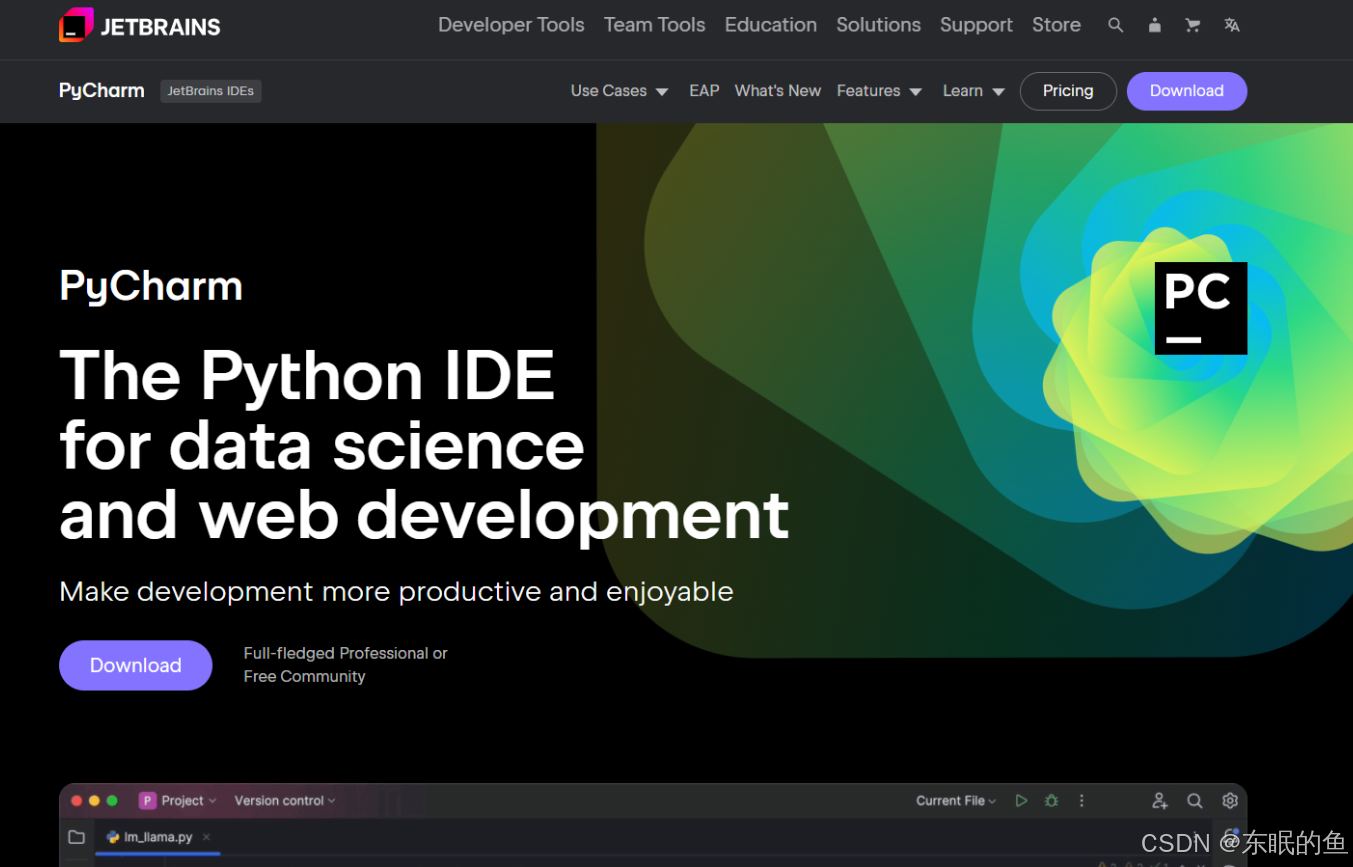
Task: Click the PyCharm product name in sub-navigation
Action: [x=102, y=91]
